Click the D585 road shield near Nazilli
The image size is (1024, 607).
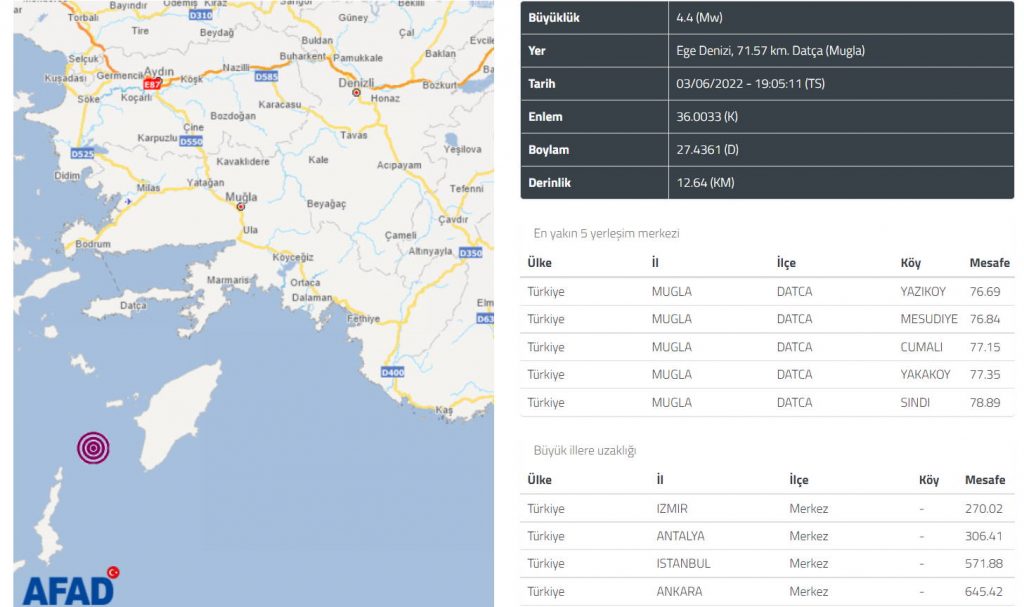266,76
